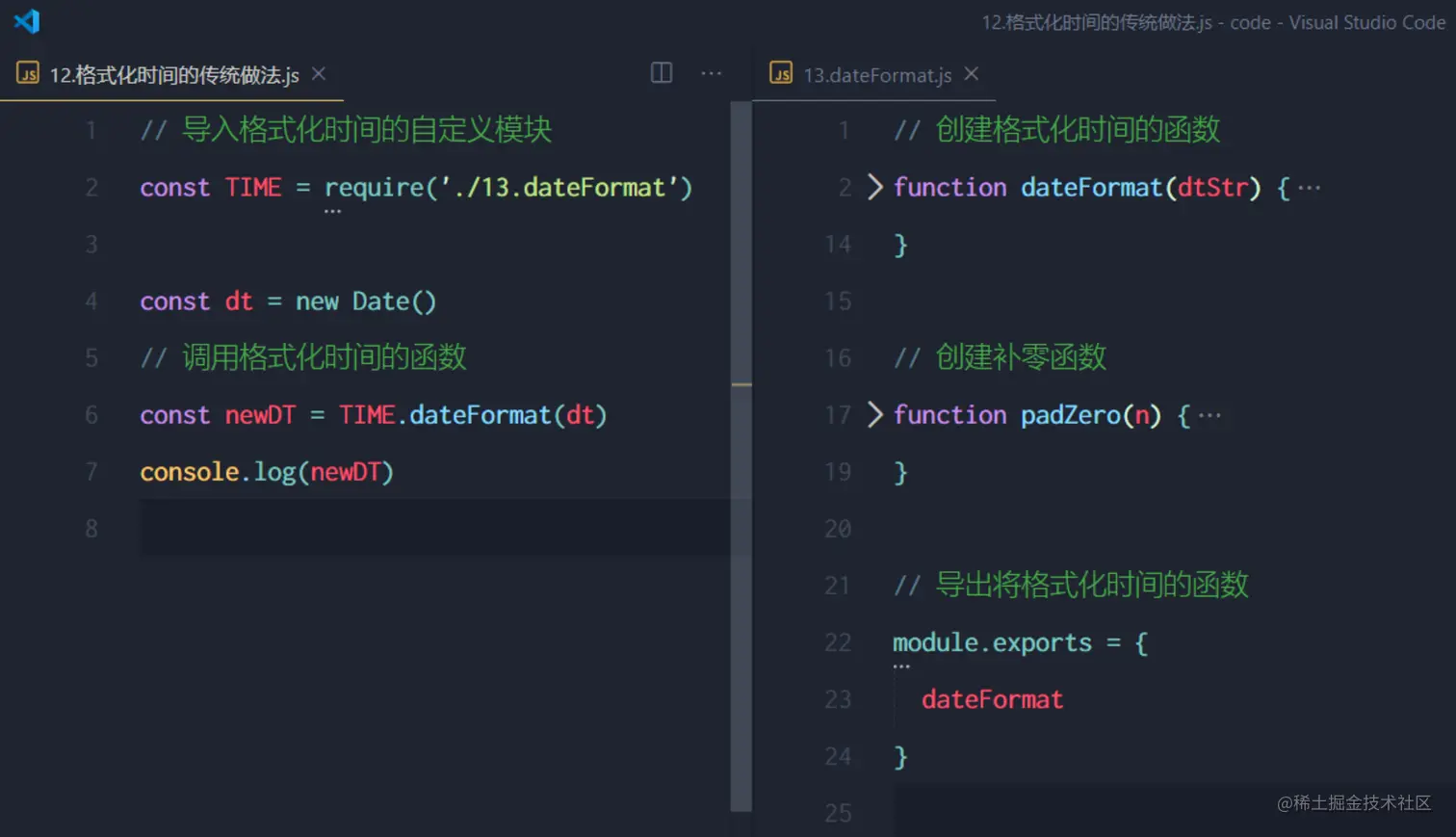
Task: Close the 12.格式化时间的传统做法.js tab
Action: tap(319, 73)
